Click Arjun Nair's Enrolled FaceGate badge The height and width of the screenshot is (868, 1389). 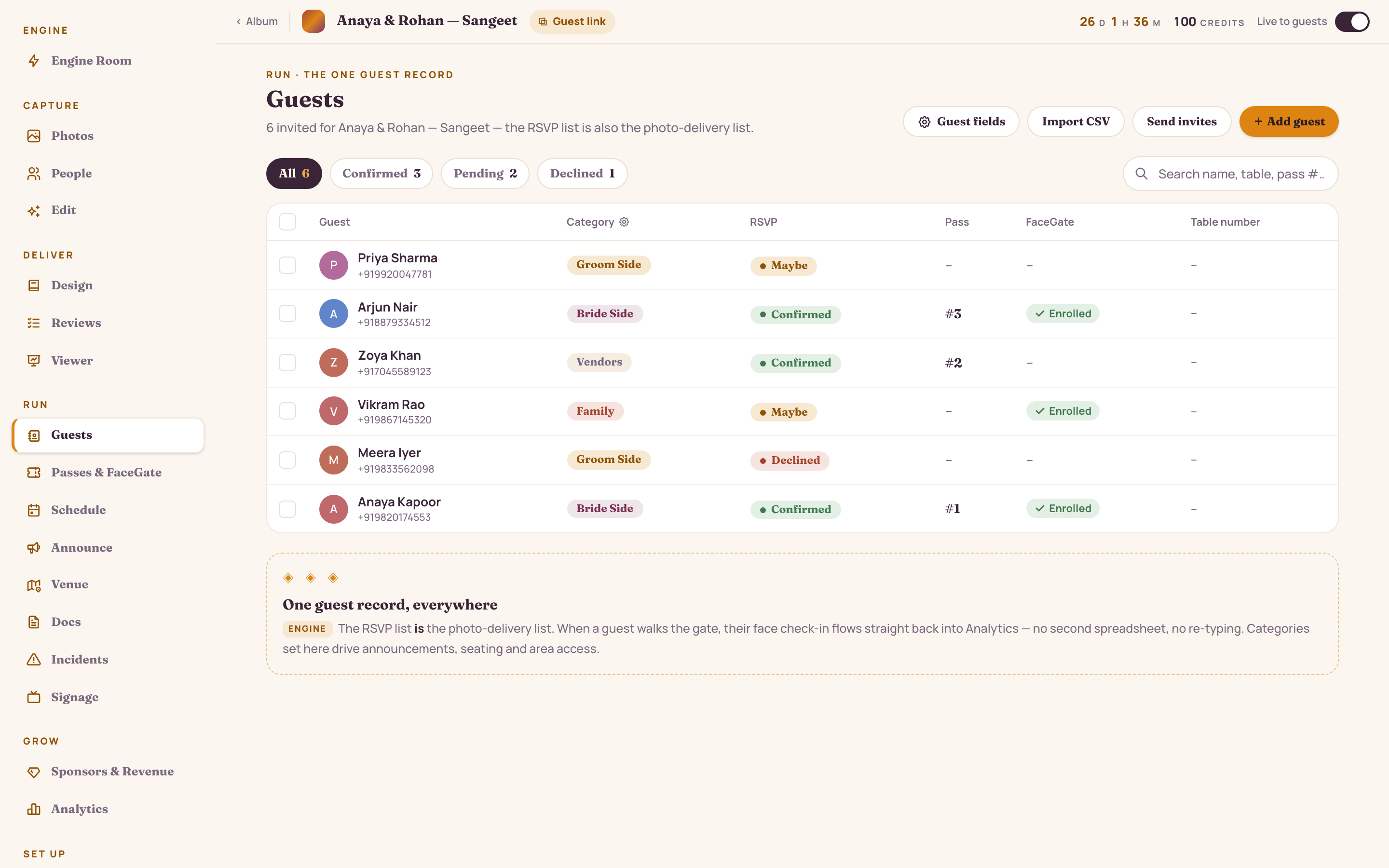[1062, 313]
